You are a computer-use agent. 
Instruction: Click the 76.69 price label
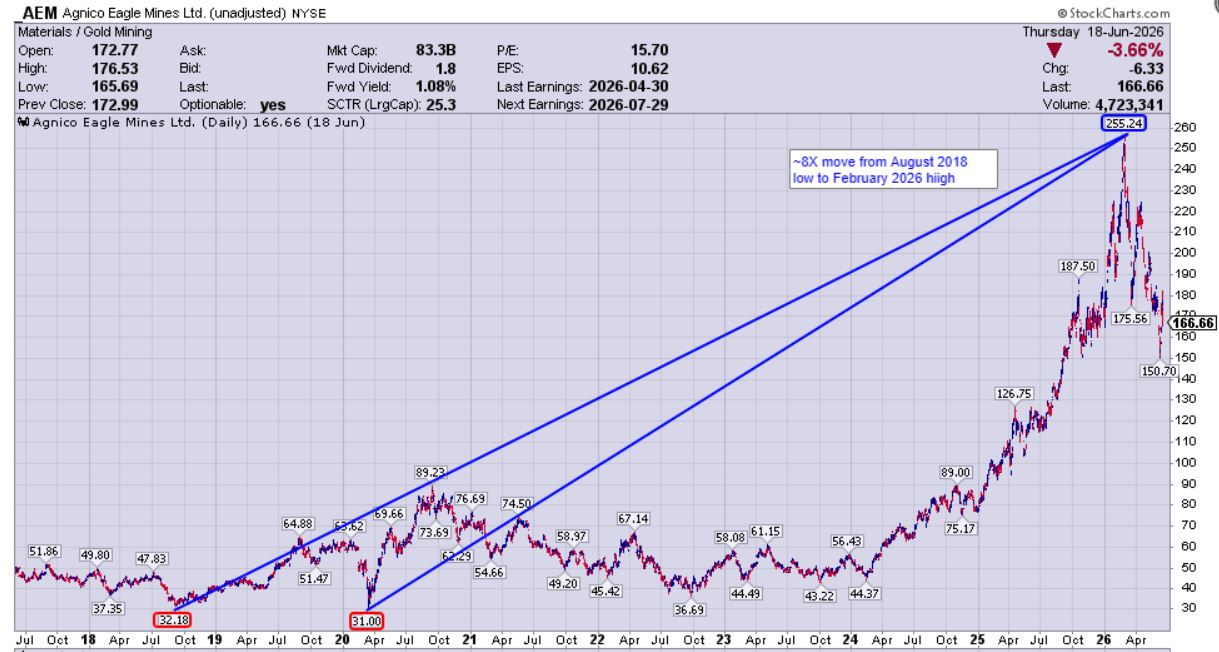(x=470, y=498)
